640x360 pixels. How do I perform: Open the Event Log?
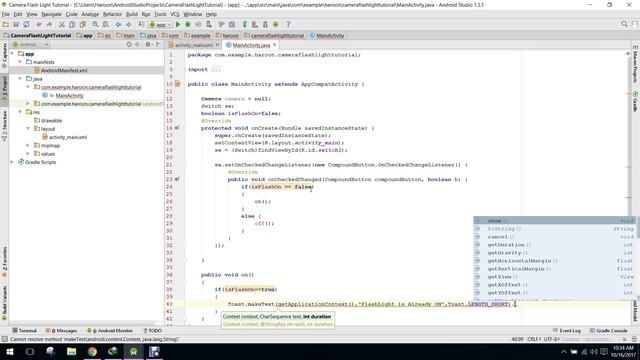pyautogui.click(x=567, y=331)
